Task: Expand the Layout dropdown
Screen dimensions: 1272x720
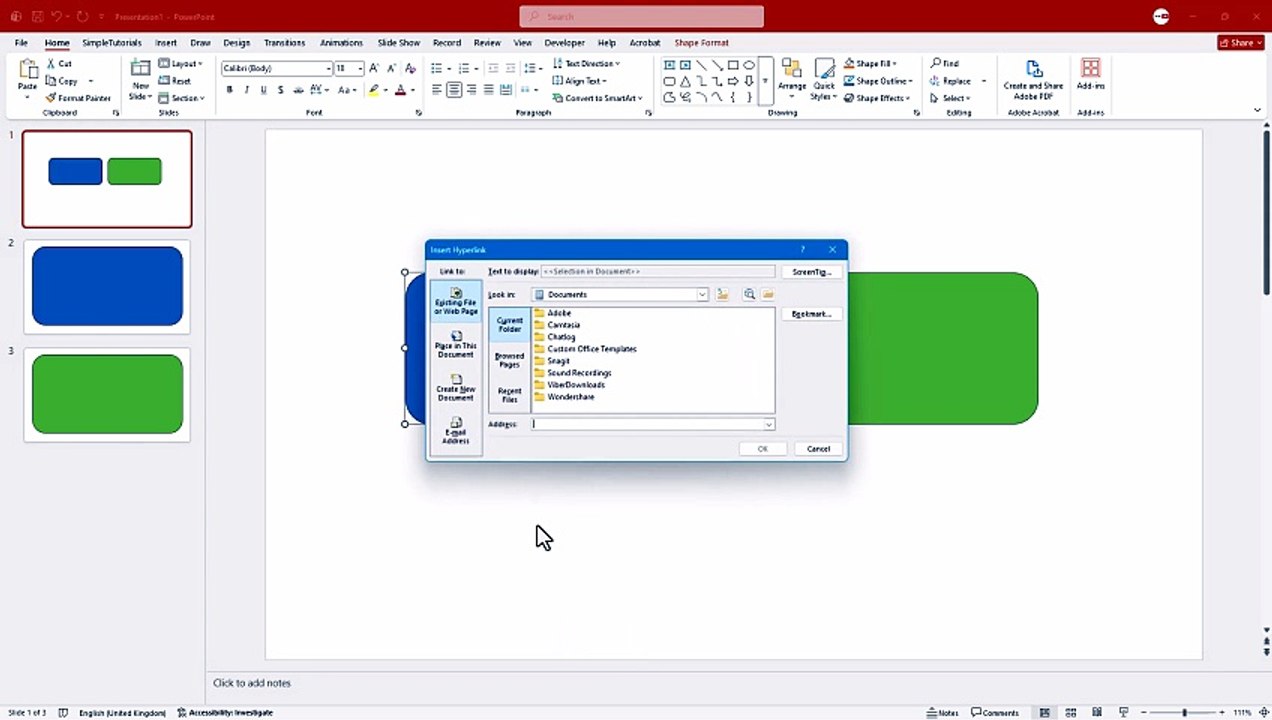Action: click(181, 64)
